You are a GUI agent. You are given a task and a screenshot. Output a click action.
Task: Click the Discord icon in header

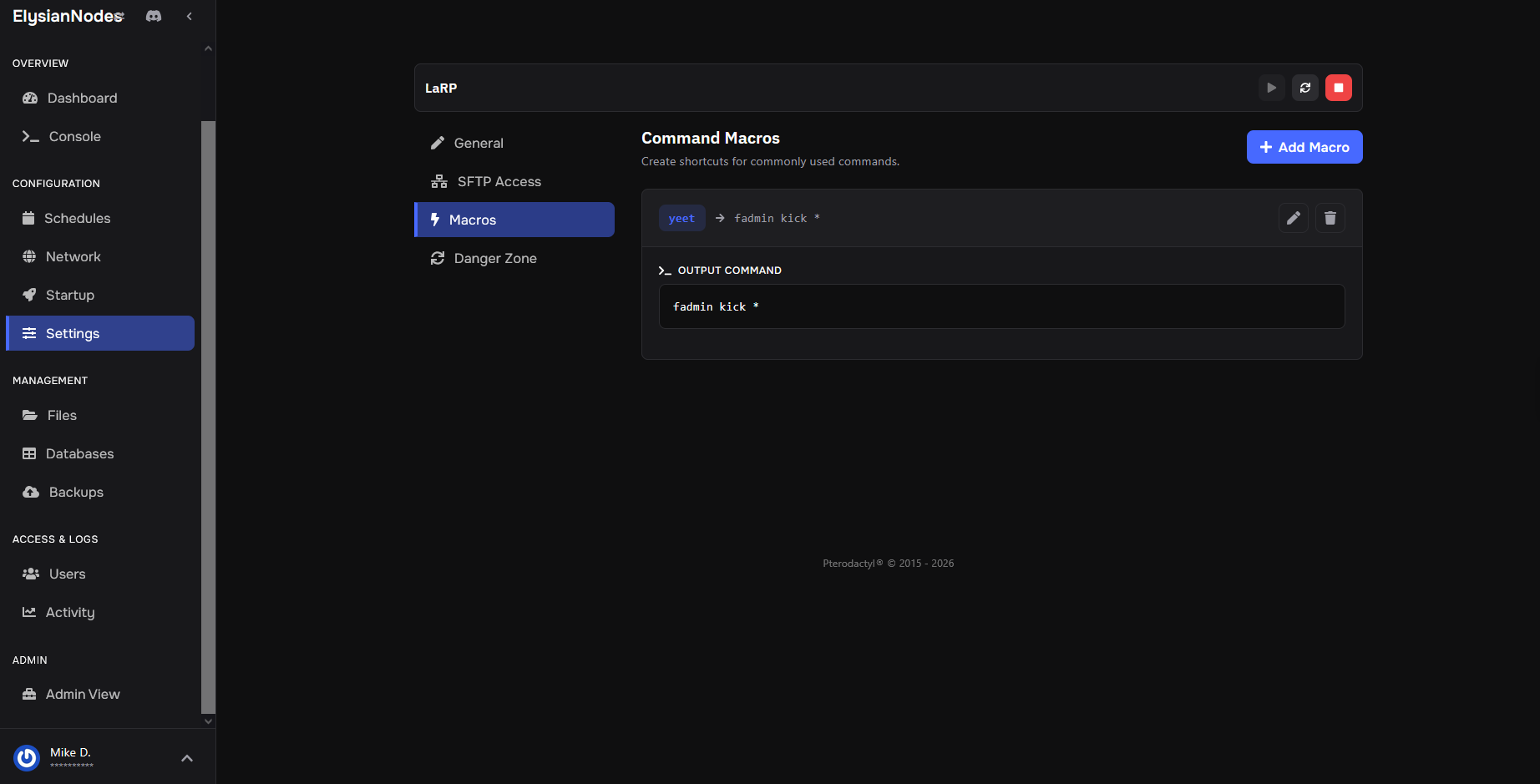154,16
